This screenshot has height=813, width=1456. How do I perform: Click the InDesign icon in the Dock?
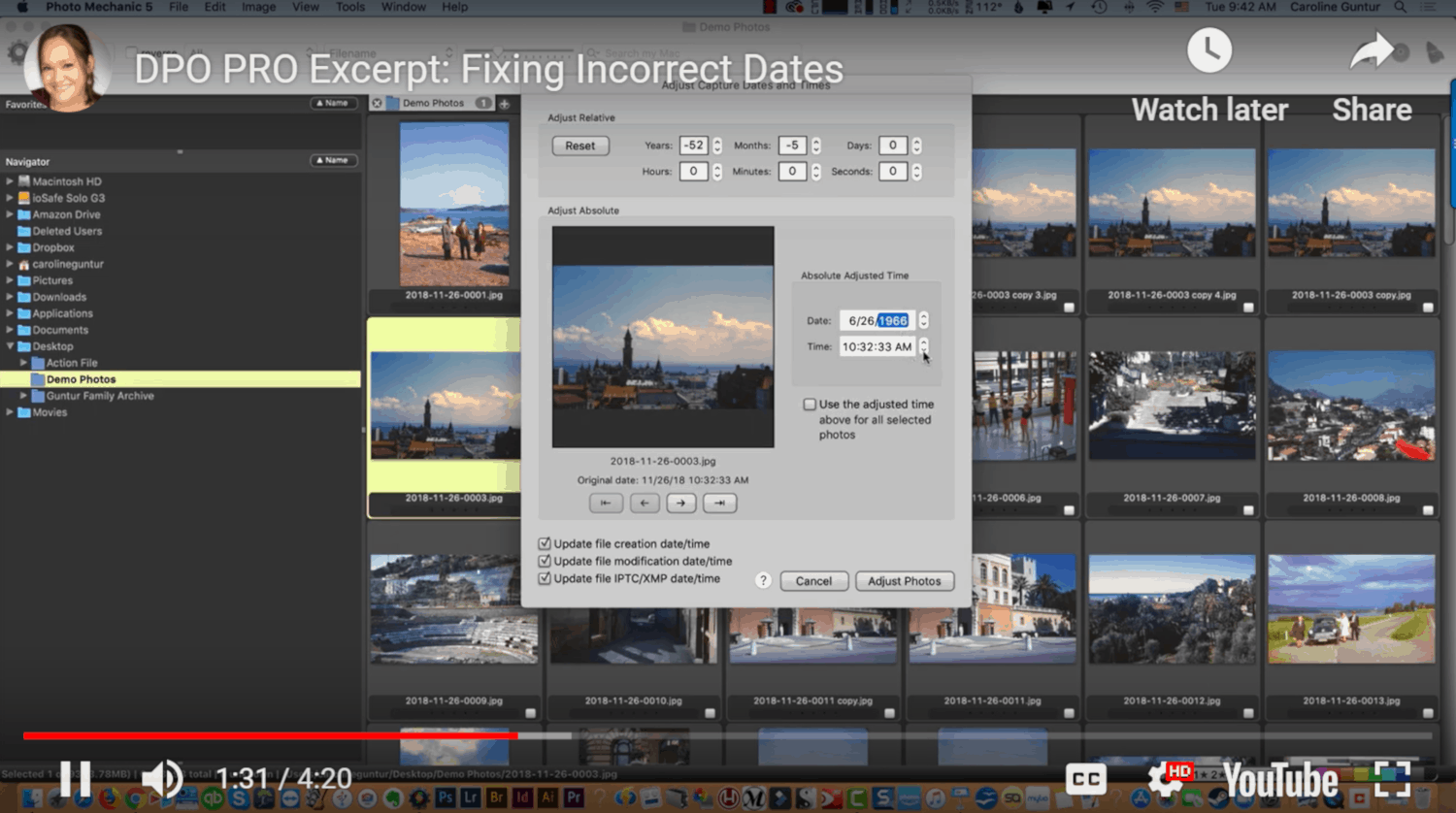coord(522,798)
